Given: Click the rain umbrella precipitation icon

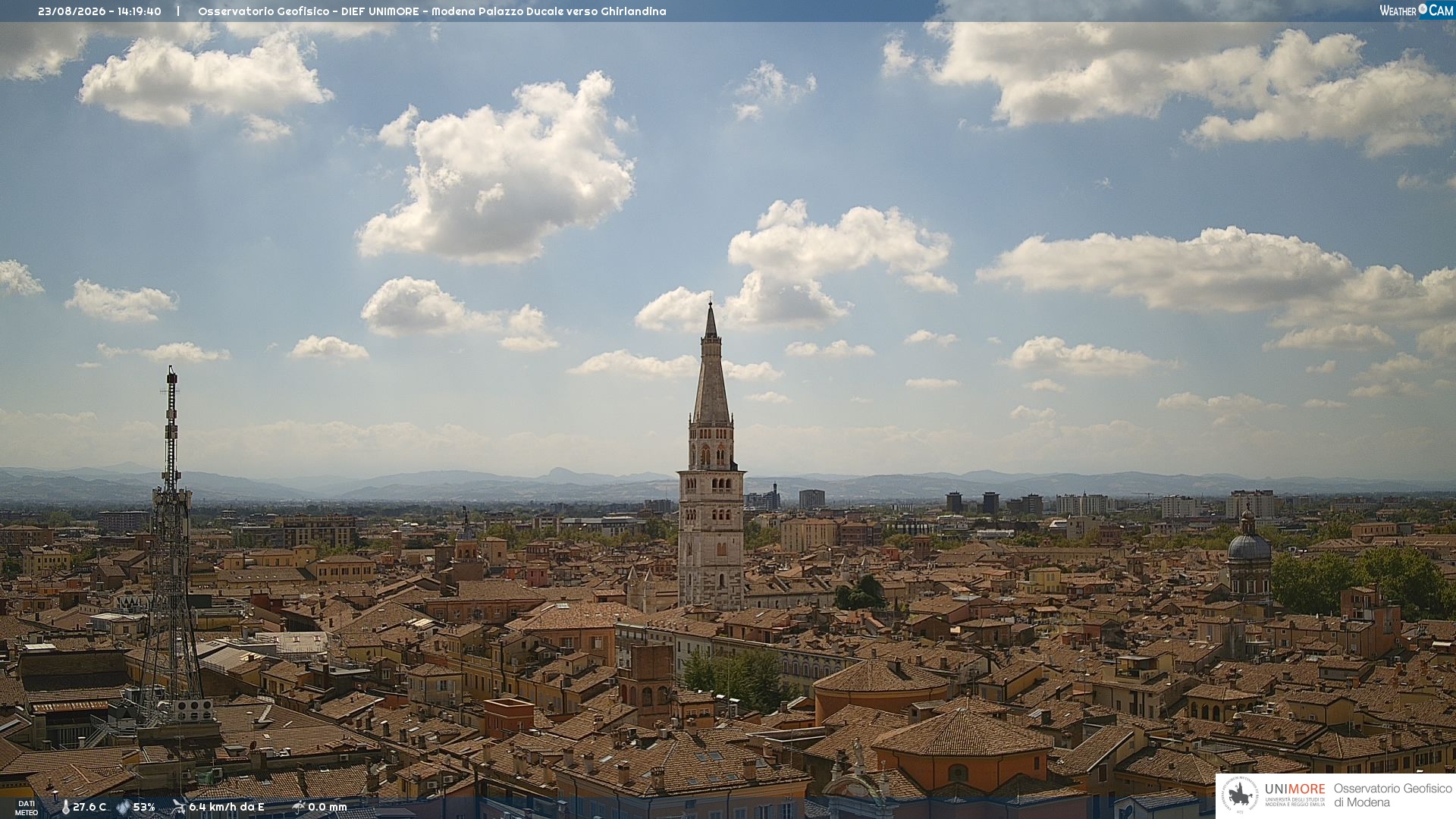Looking at the screenshot, I should (298, 807).
